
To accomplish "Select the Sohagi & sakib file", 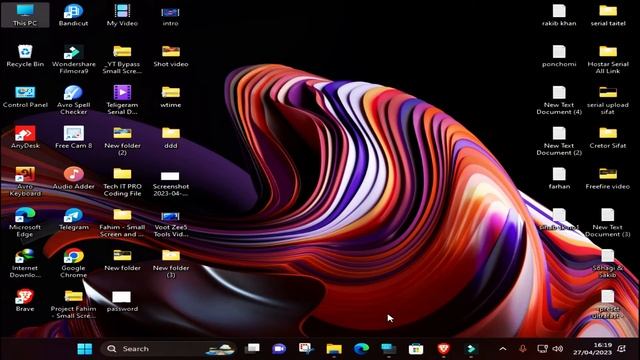I will coord(608,263).
